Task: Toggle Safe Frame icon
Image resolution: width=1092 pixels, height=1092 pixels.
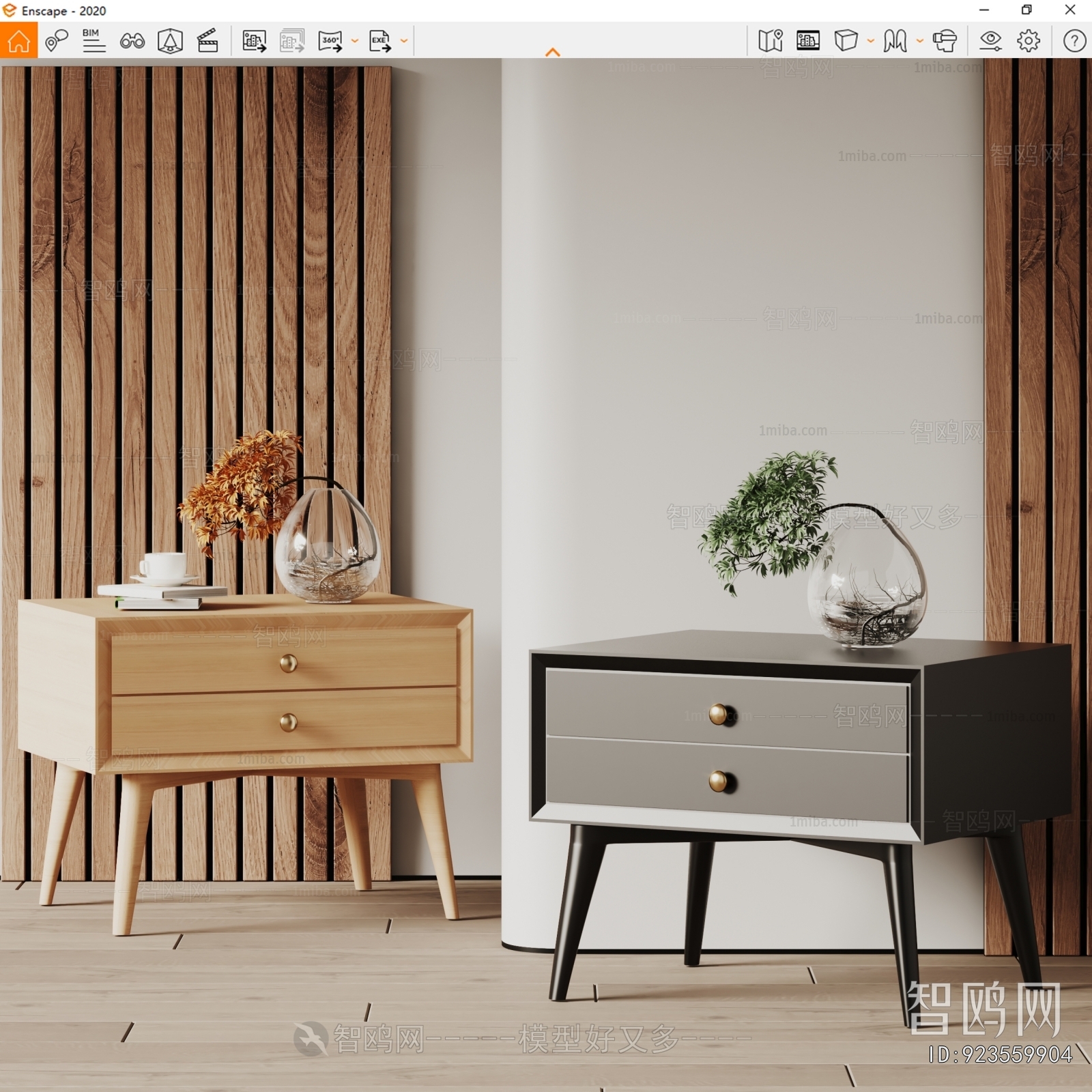Action: point(170,41)
